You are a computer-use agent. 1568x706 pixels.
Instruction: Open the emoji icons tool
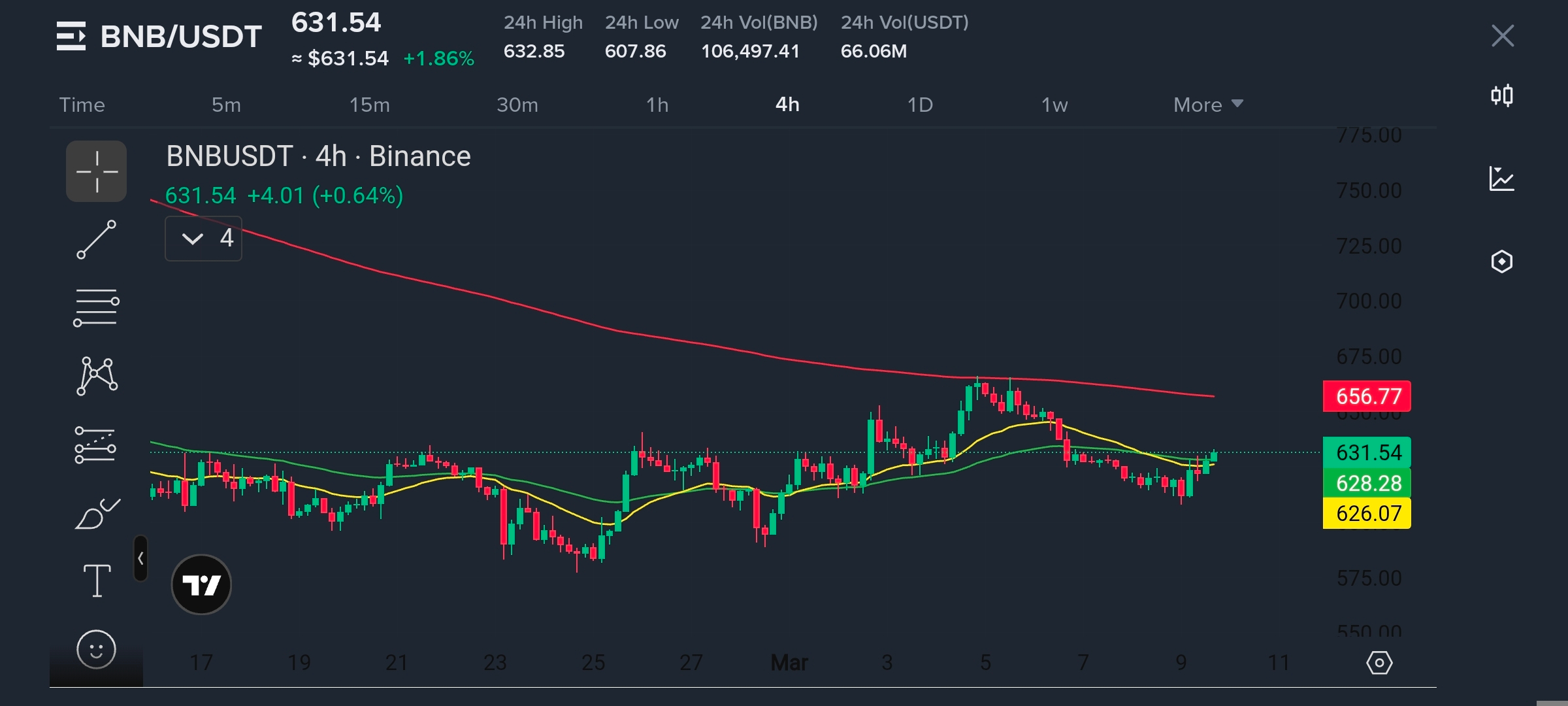point(97,649)
